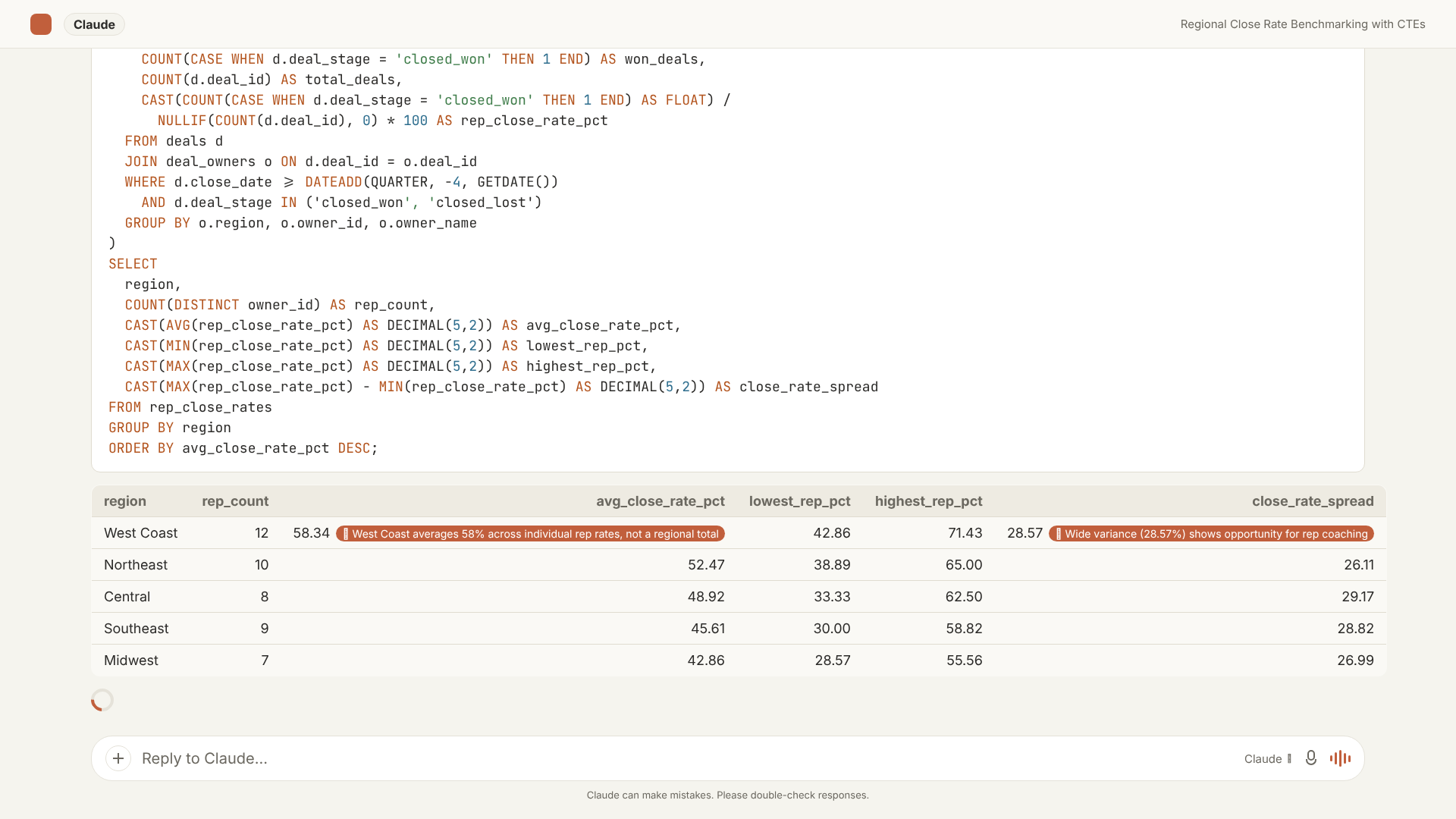The width and height of the screenshot is (1456, 819).
Task: Click the 26.99 Midwest spread value
Action: tap(1356, 661)
